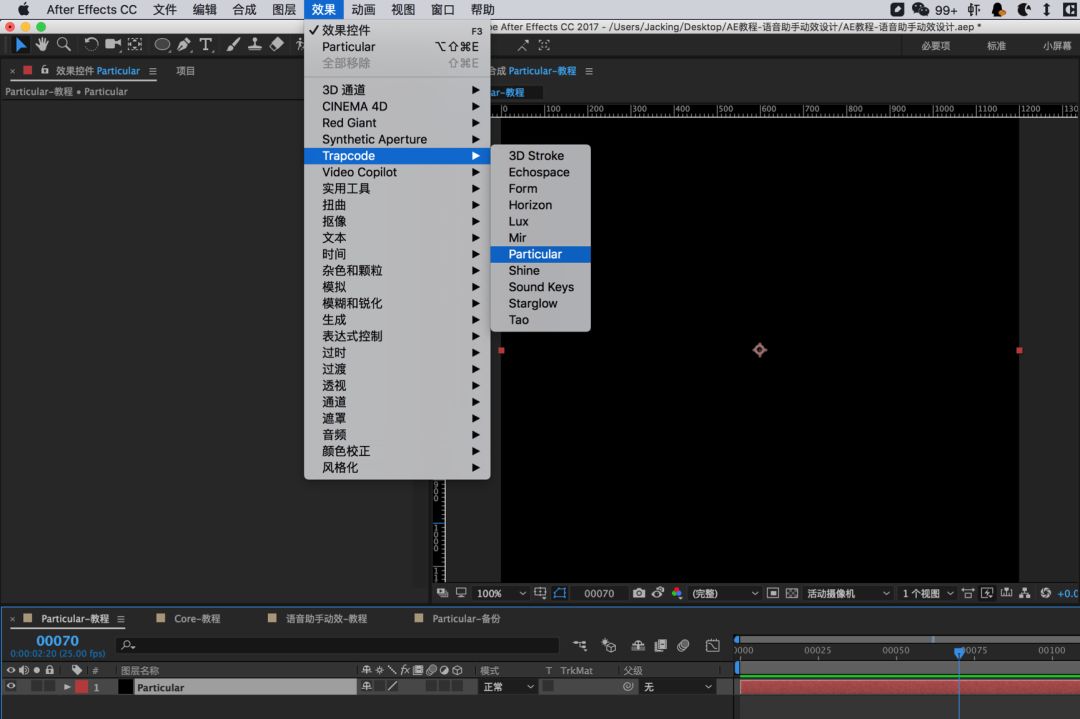This screenshot has height=719, width=1080.
Task: Select the Pan Behind anchor point tool
Action: [135, 45]
